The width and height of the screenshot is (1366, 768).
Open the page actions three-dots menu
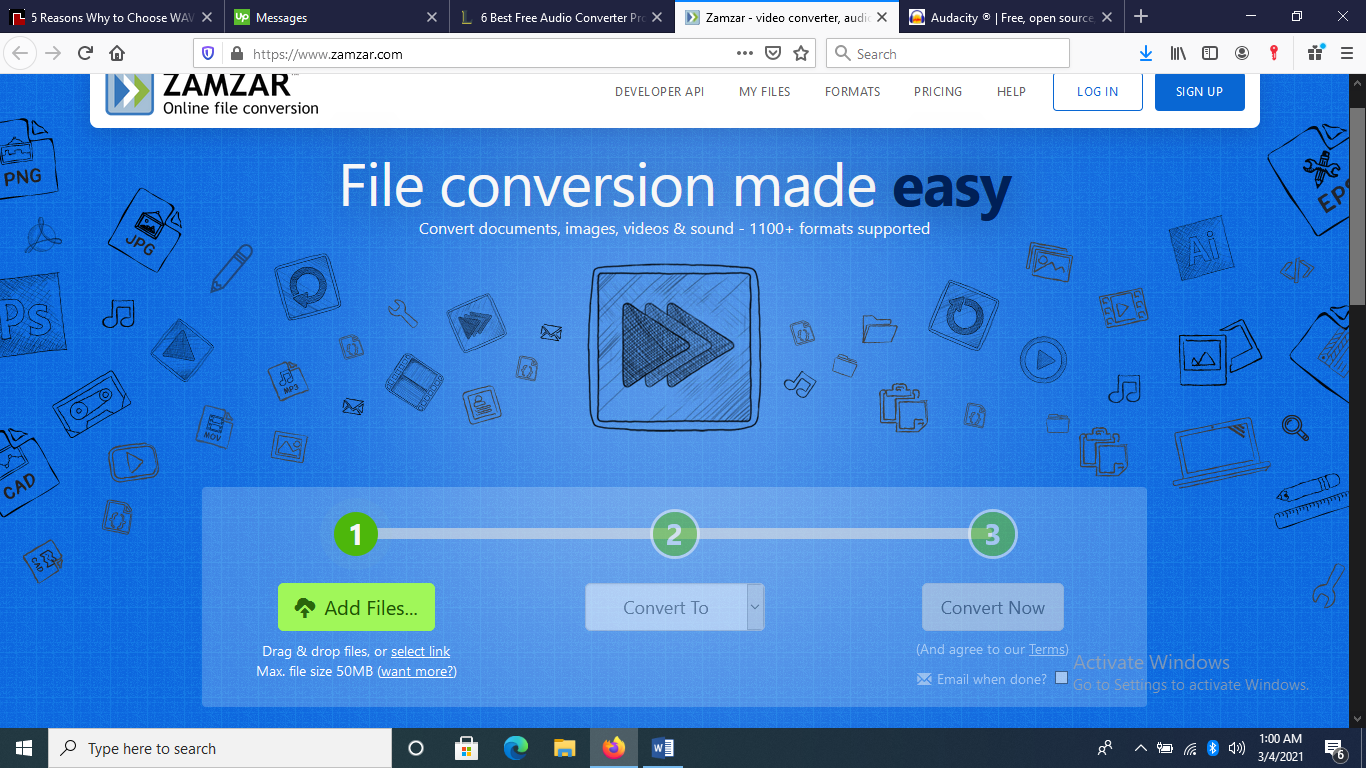click(x=744, y=54)
